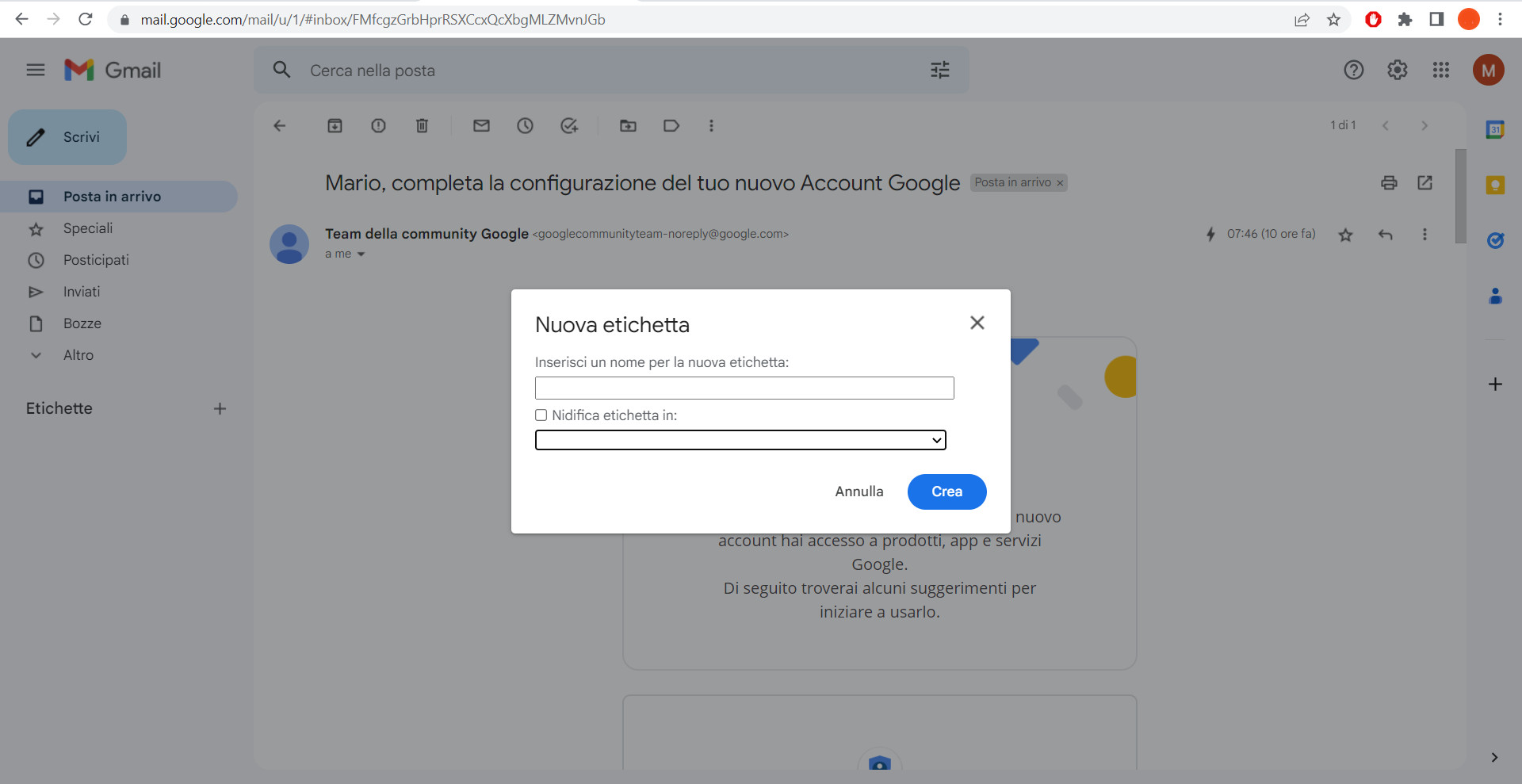The width and height of the screenshot is (1522, 784).
Task: Go to Posta in arrivo
Action: click(x=112, y=196)
